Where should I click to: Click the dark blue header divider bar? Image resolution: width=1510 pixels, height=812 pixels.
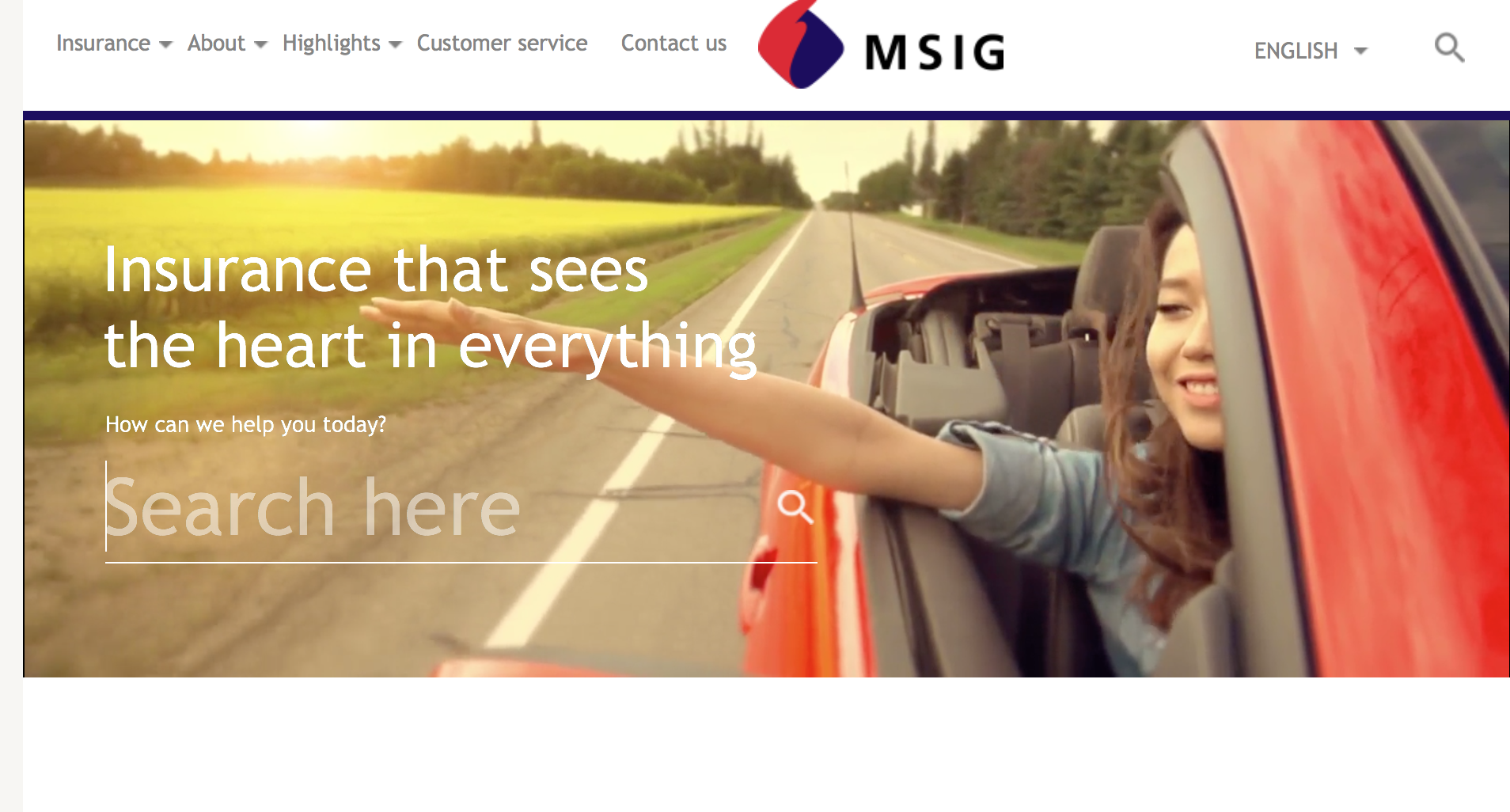(x=766, y=116)
